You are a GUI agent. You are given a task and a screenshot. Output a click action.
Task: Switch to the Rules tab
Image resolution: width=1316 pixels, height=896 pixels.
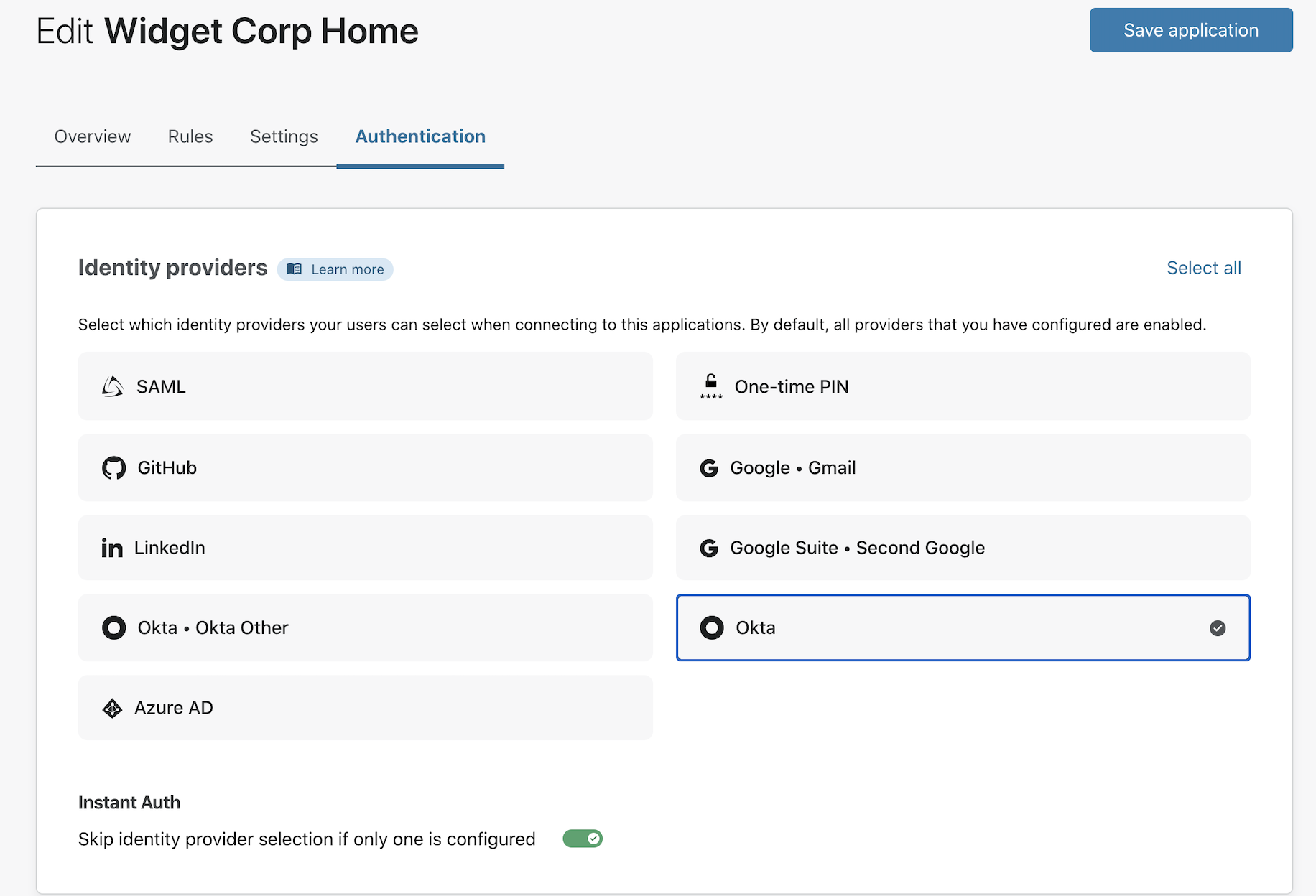point(190,136)
